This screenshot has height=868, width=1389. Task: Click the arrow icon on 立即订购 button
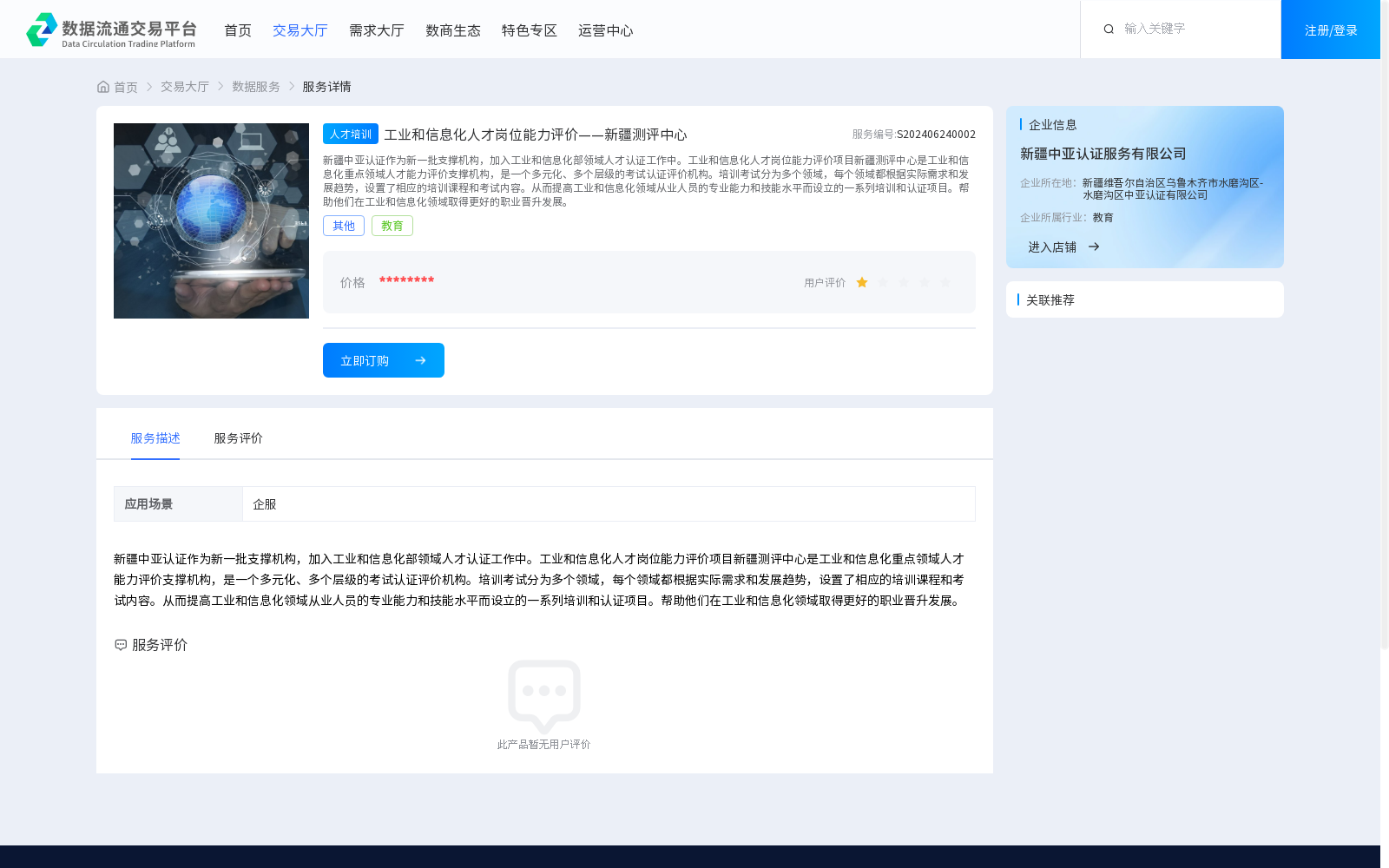pos(420,360)
